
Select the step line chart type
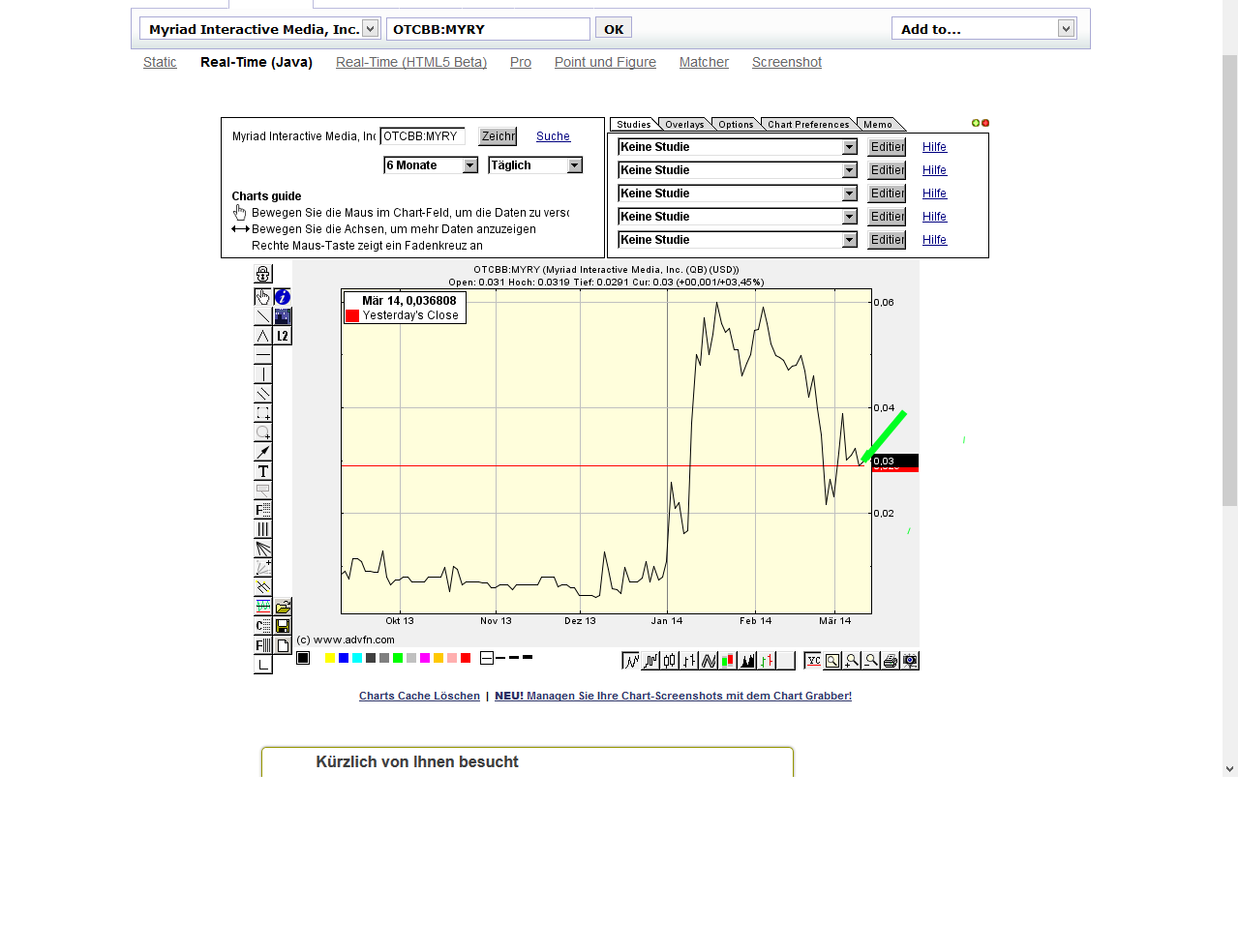pos(650,661)
